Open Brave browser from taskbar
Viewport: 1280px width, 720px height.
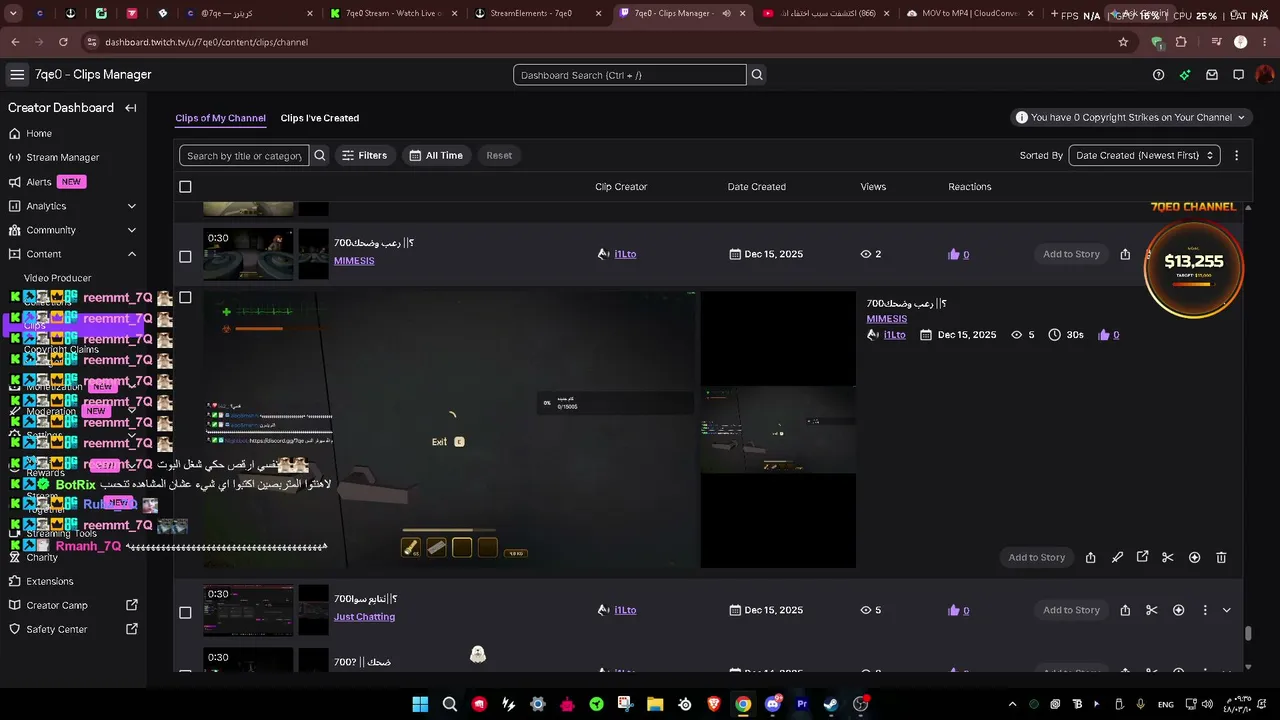(x=714, y=704)
